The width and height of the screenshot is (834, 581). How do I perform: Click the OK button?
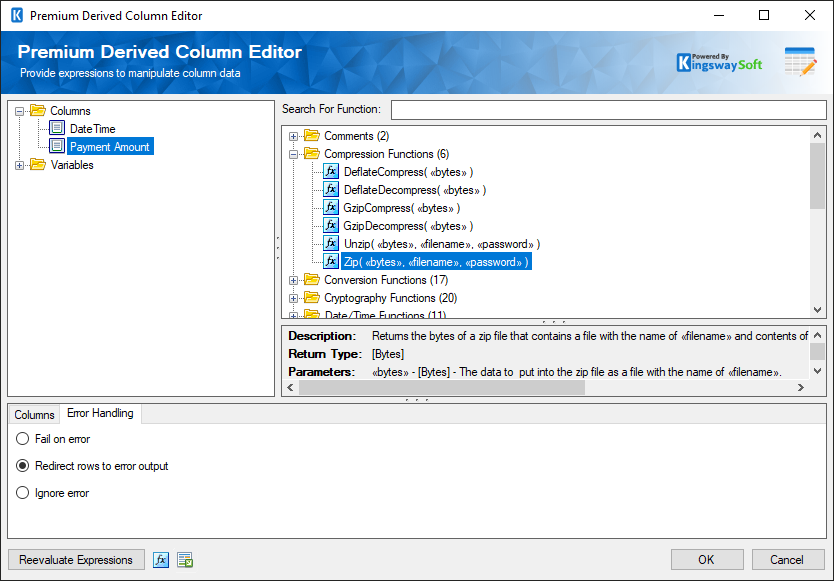click(x=707, y=560)
